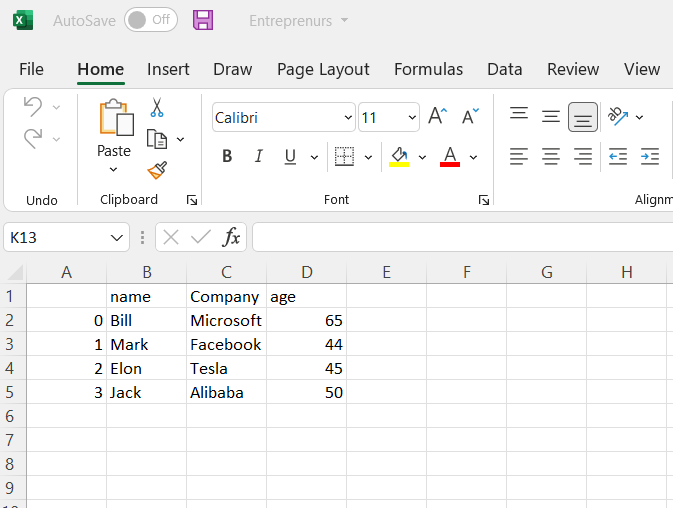
Task: Toggle Bold formatting
Action: [x=227, y=156]
